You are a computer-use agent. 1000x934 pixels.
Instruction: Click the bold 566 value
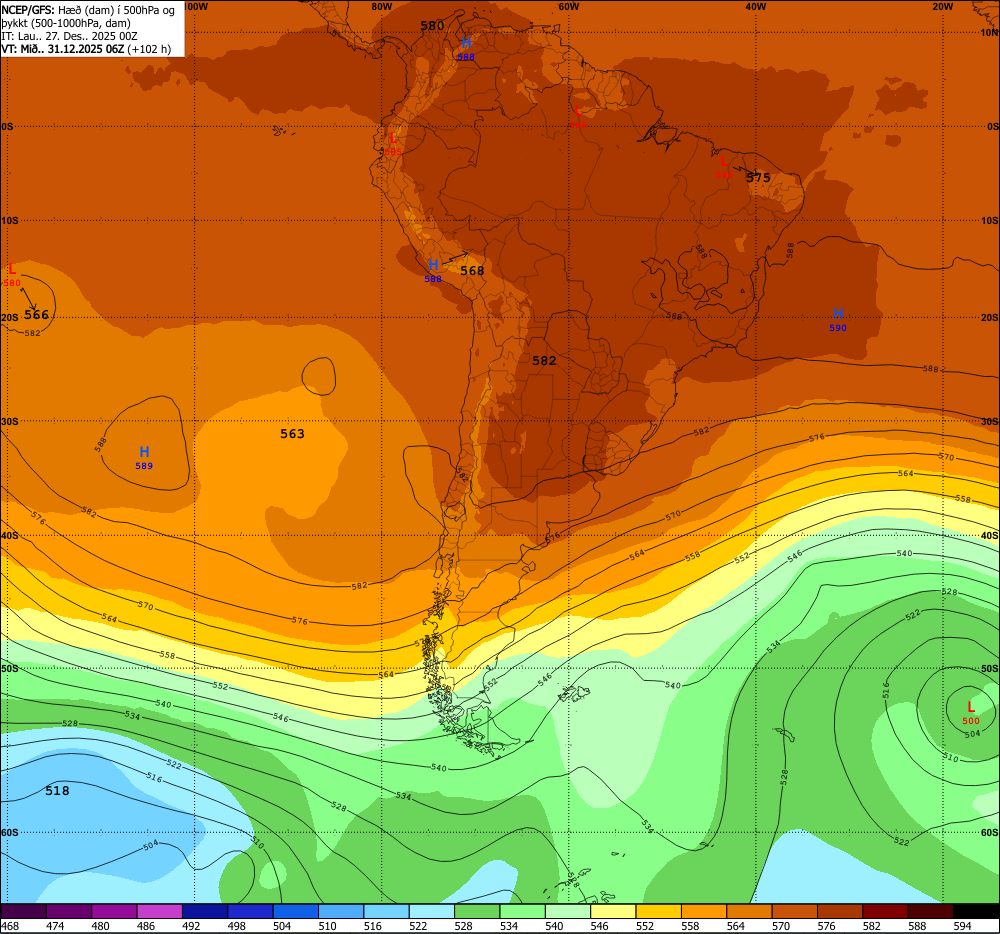click(x=36, y=314)
